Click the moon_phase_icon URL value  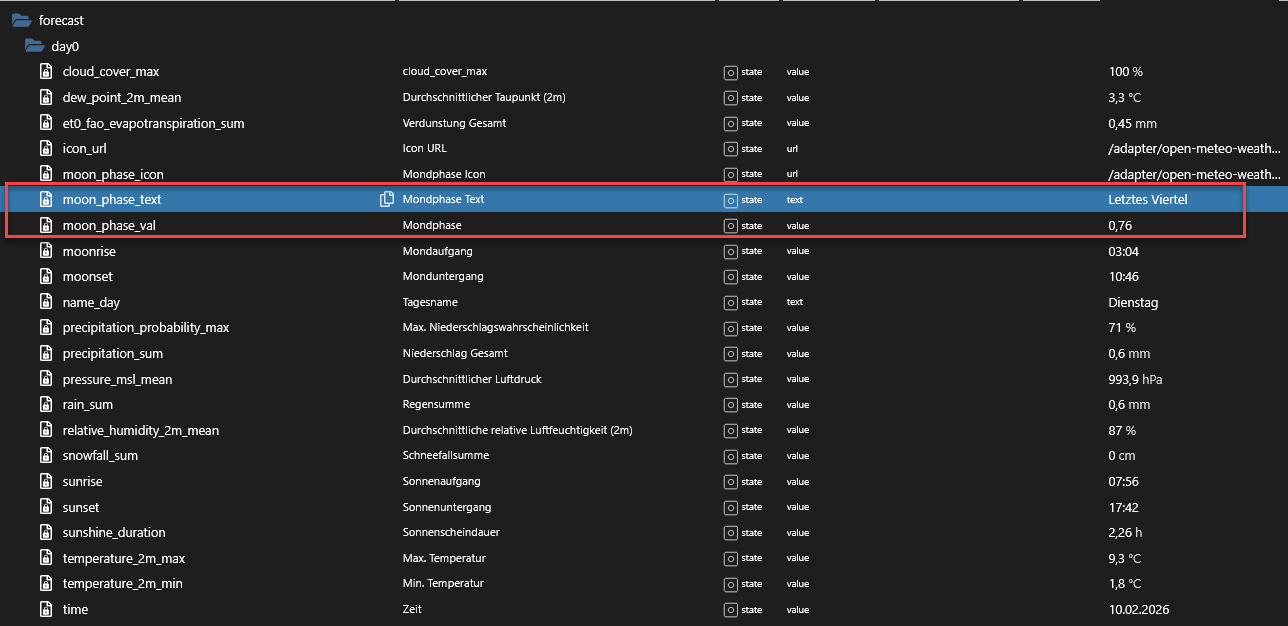[x=1194, y=175]
